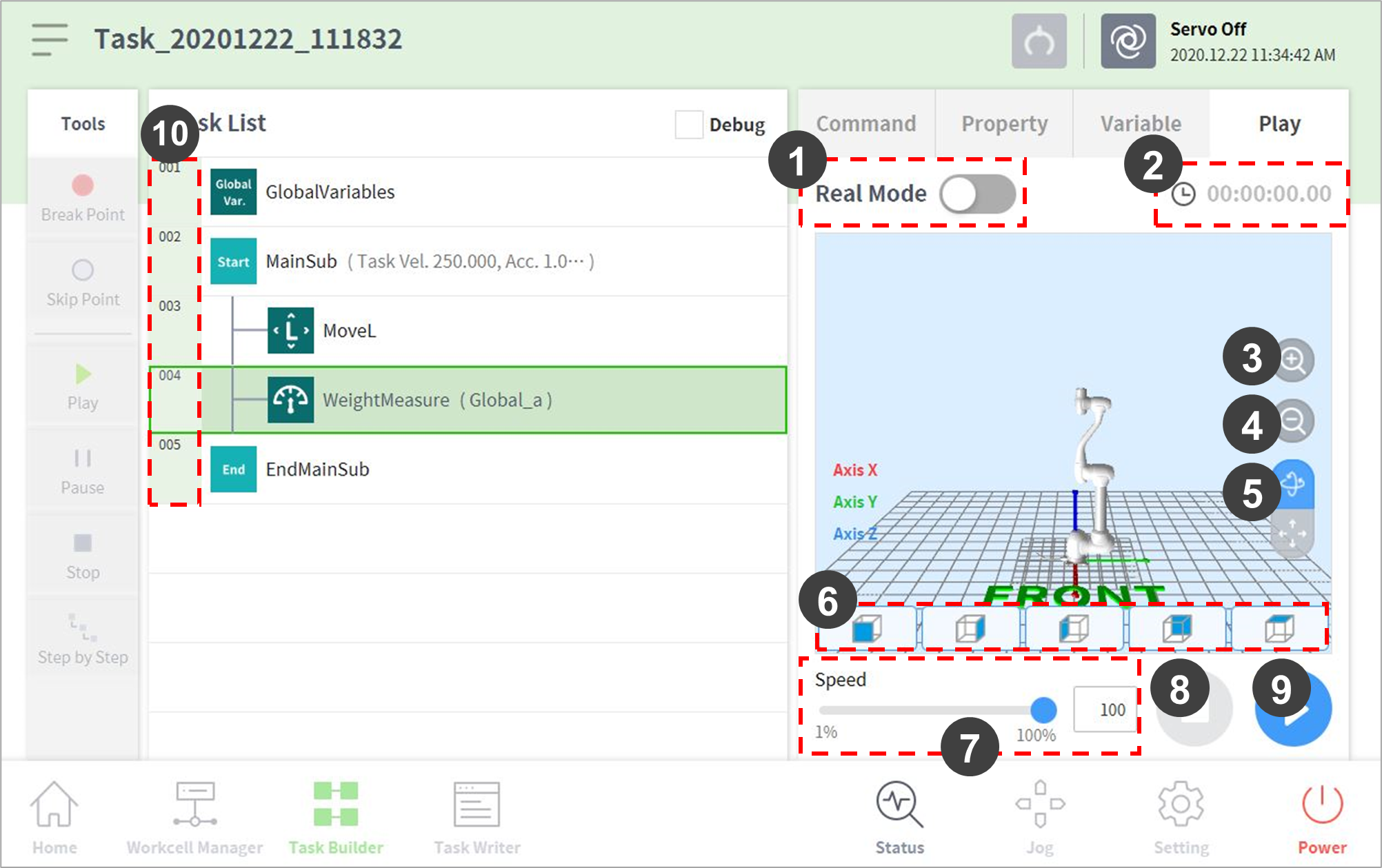Viewport: 1382px width, 868px height.
Task: Toggle the Real Mode switch
Action: click(977, 194)
